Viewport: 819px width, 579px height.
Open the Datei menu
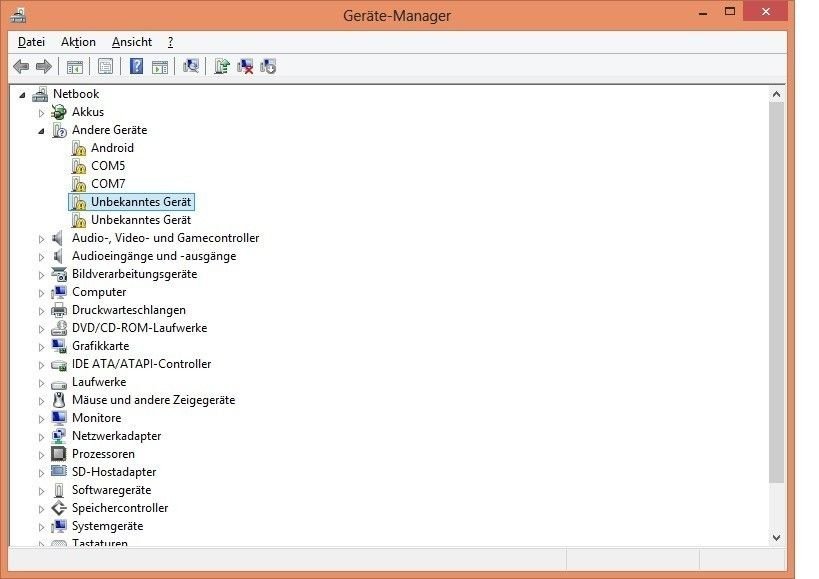click(31, 42)
